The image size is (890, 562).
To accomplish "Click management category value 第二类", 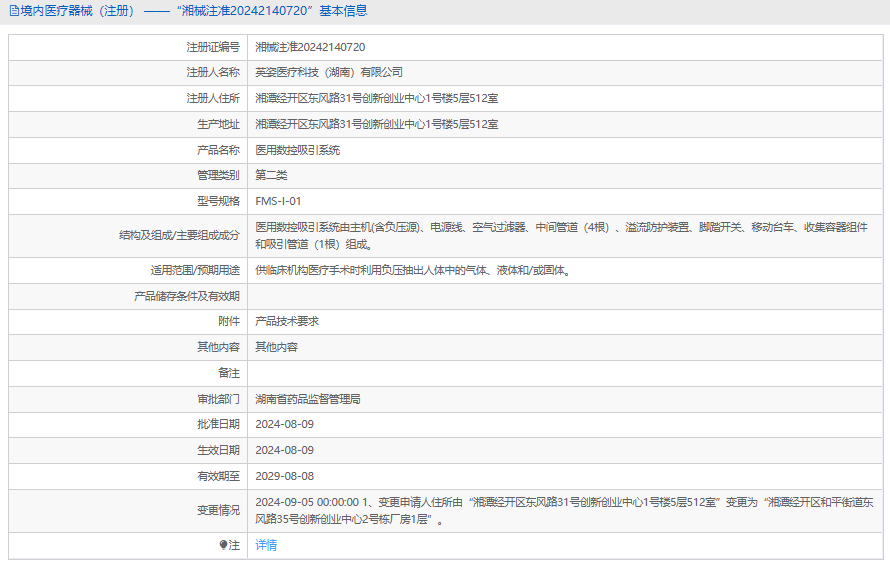I will pyautogui.click(x=271, y=175).
